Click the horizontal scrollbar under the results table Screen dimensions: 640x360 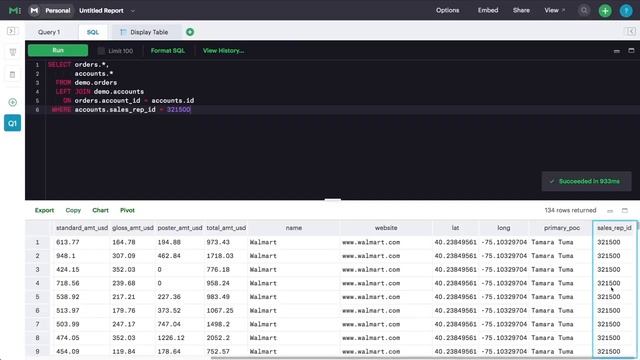tap(424, 358)
